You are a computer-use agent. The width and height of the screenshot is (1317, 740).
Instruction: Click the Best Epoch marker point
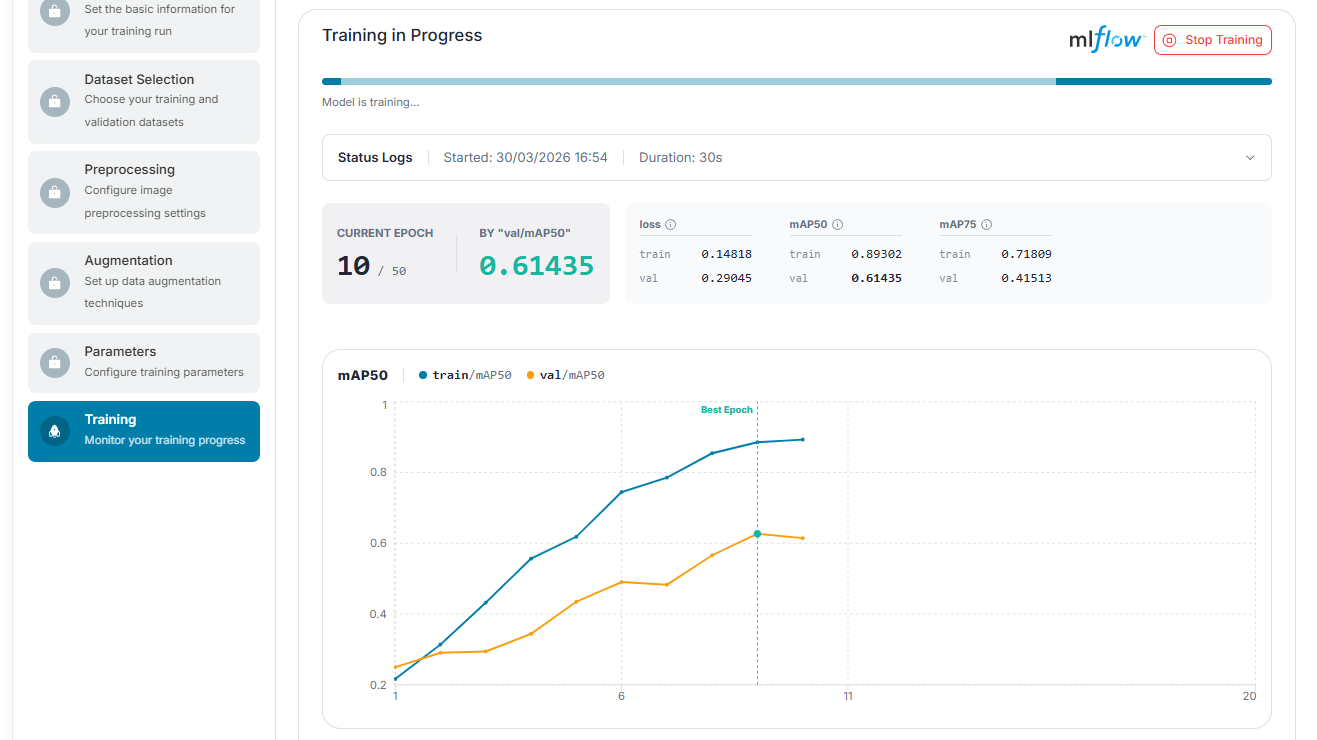pos(757,534)
